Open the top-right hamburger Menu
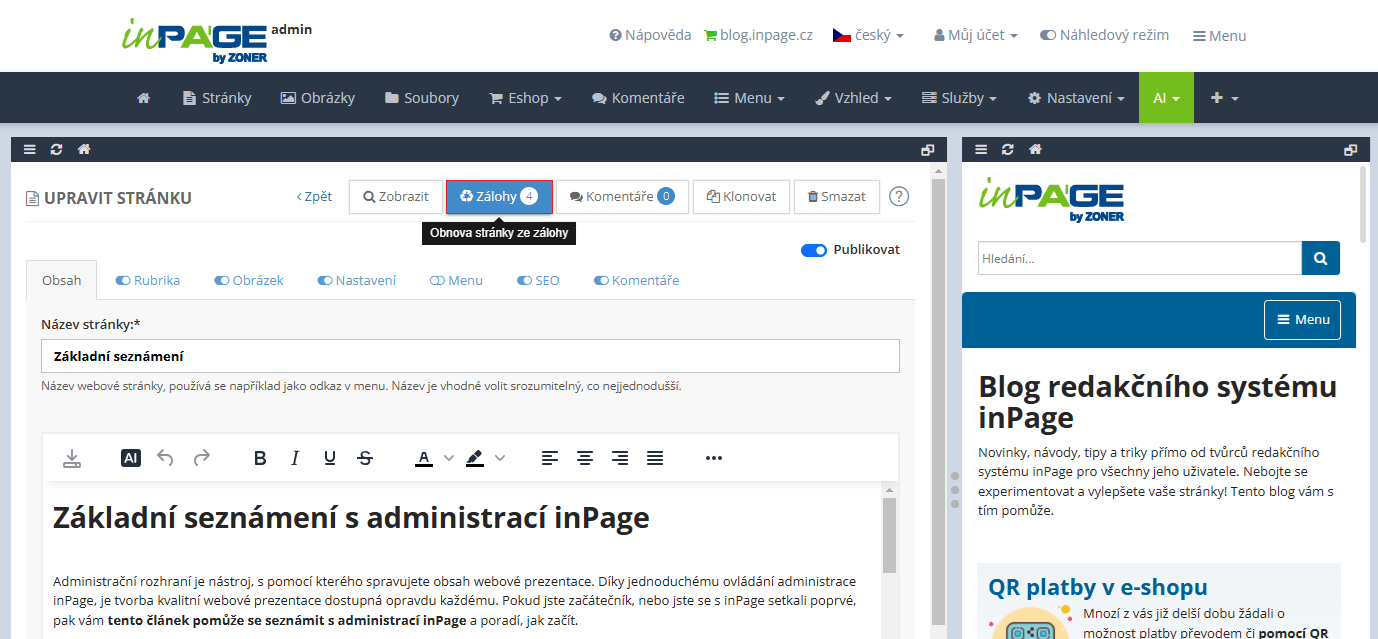The width and height of the screenshot is (1378, 639). coord(1219,36)
